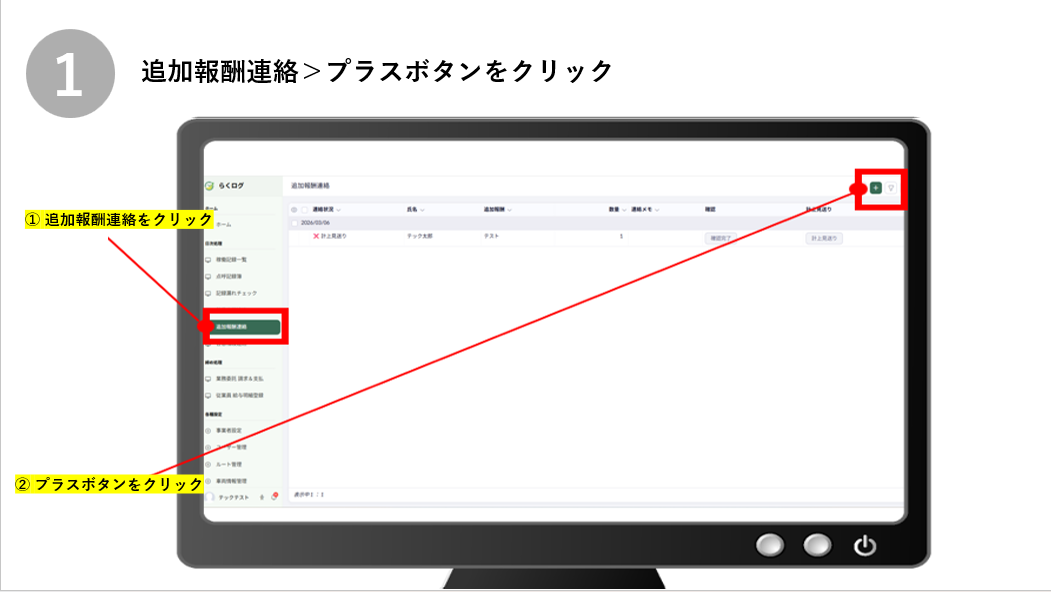This screenshot has width=1051, height=592.
Task: Open the 追加報酬 column dropdown
Action: click(x=510, y=210)
